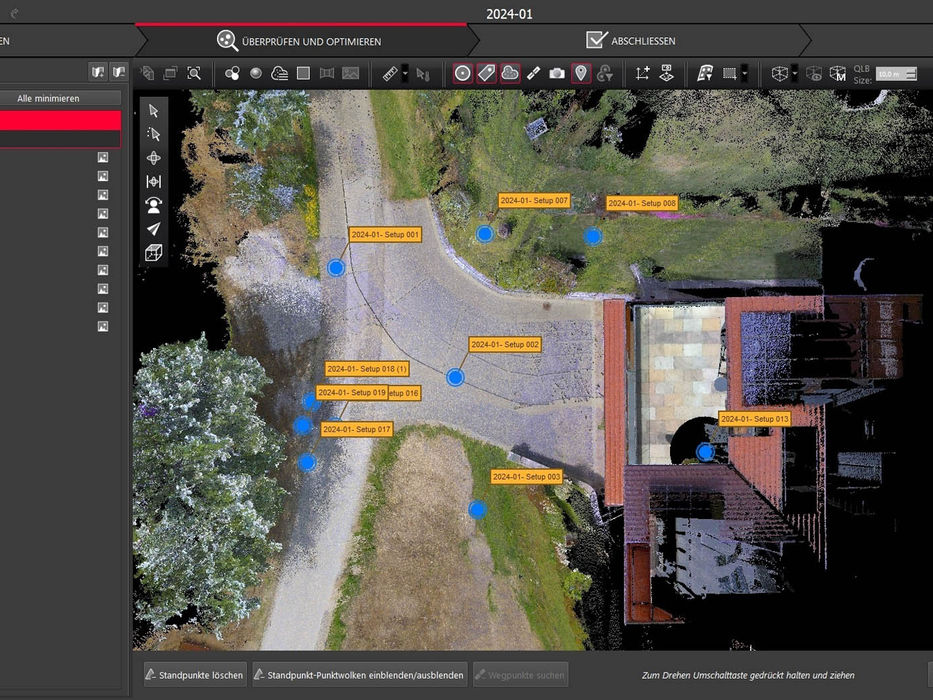Click the limit box wireframe cube icon
This screenshot has height=700, width=933.
779,74
